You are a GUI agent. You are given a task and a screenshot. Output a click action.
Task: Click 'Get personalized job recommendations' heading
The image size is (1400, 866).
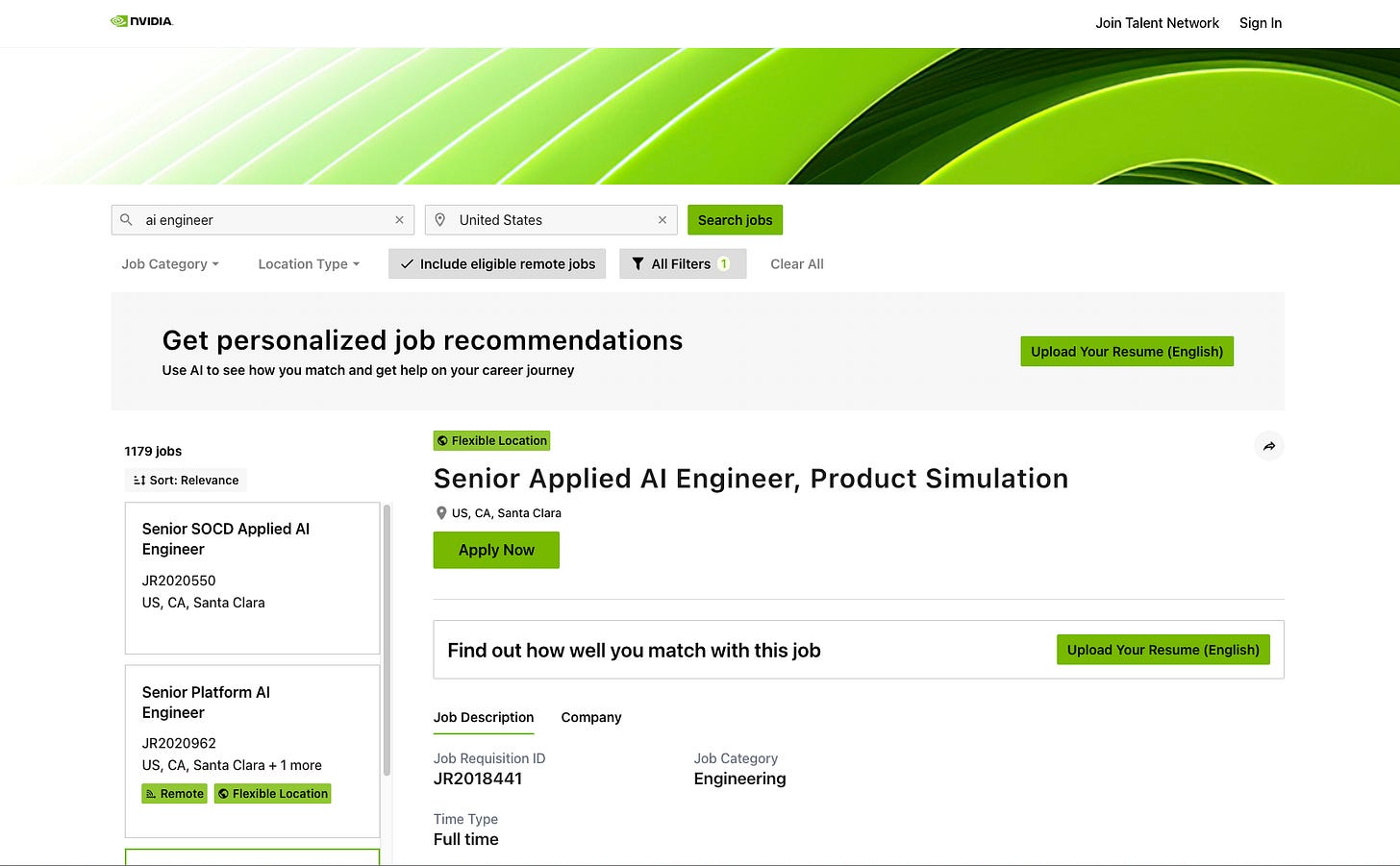point(422,340)
